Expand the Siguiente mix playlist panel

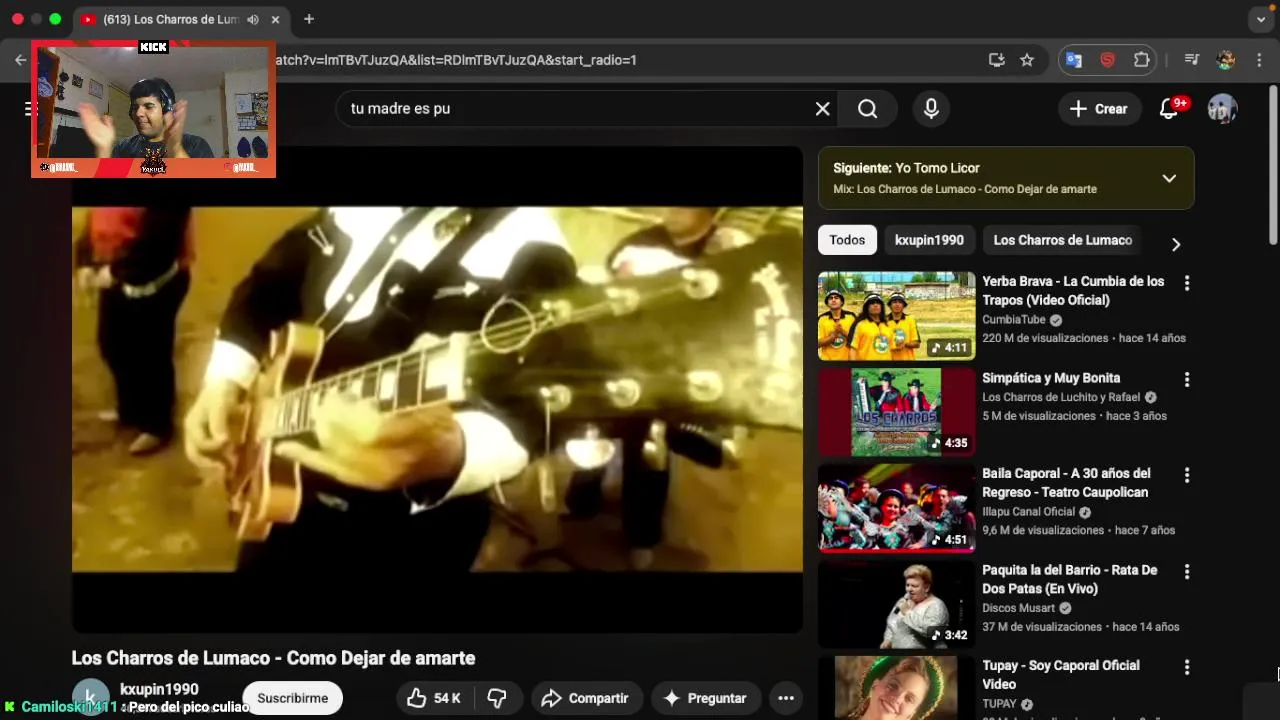pyautogui.click(x=1169, y=178)
